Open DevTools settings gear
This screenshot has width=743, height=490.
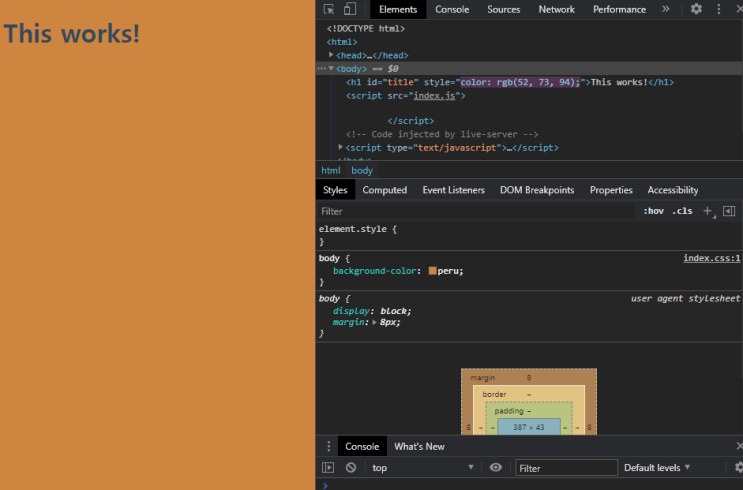[696, 9]
